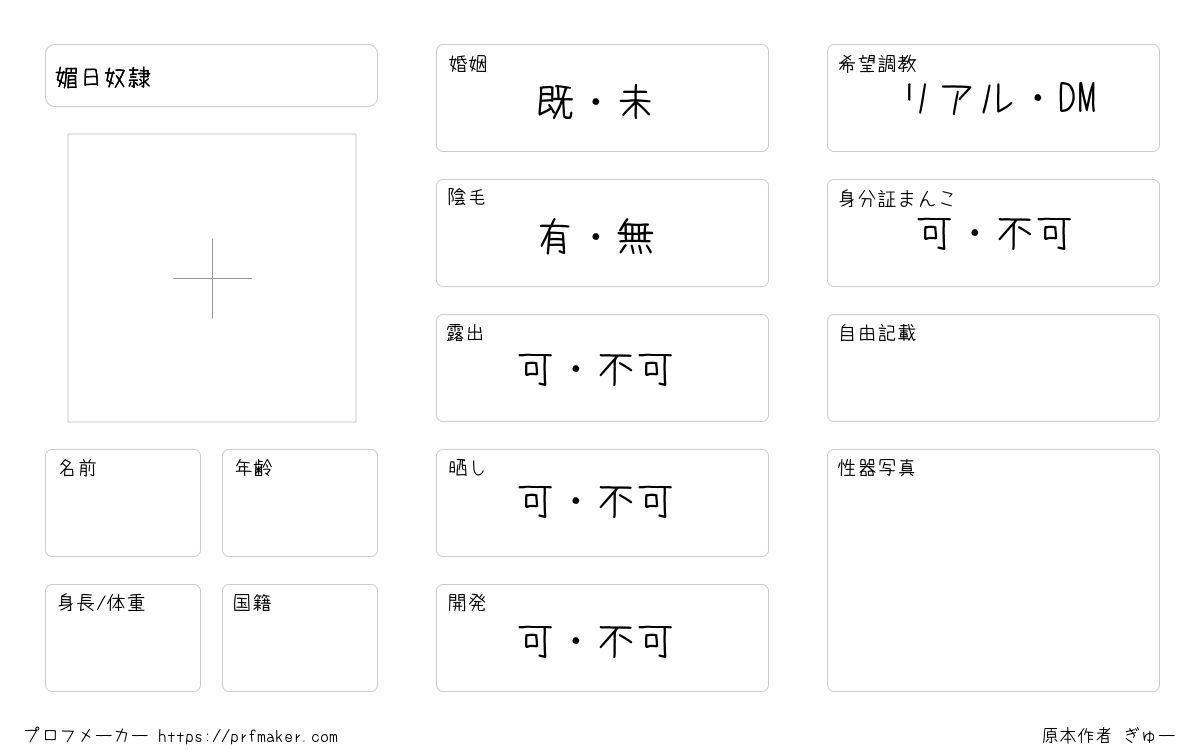Select 既 in the 婚姻 box
The height and width of the screenshot is (750, 1200).
[x=555, y=102]
